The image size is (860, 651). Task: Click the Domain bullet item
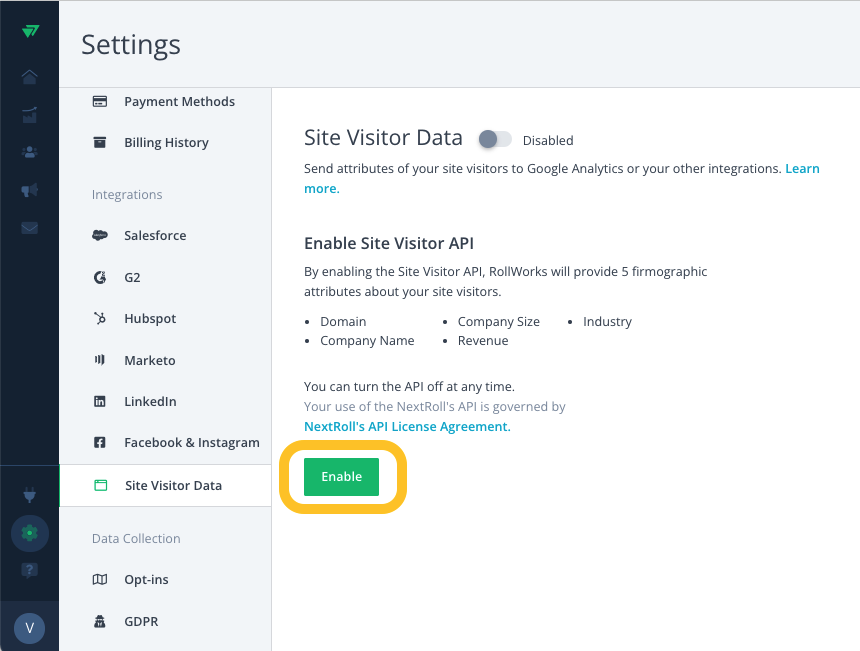pyautogui.click(x=343, y=321)
